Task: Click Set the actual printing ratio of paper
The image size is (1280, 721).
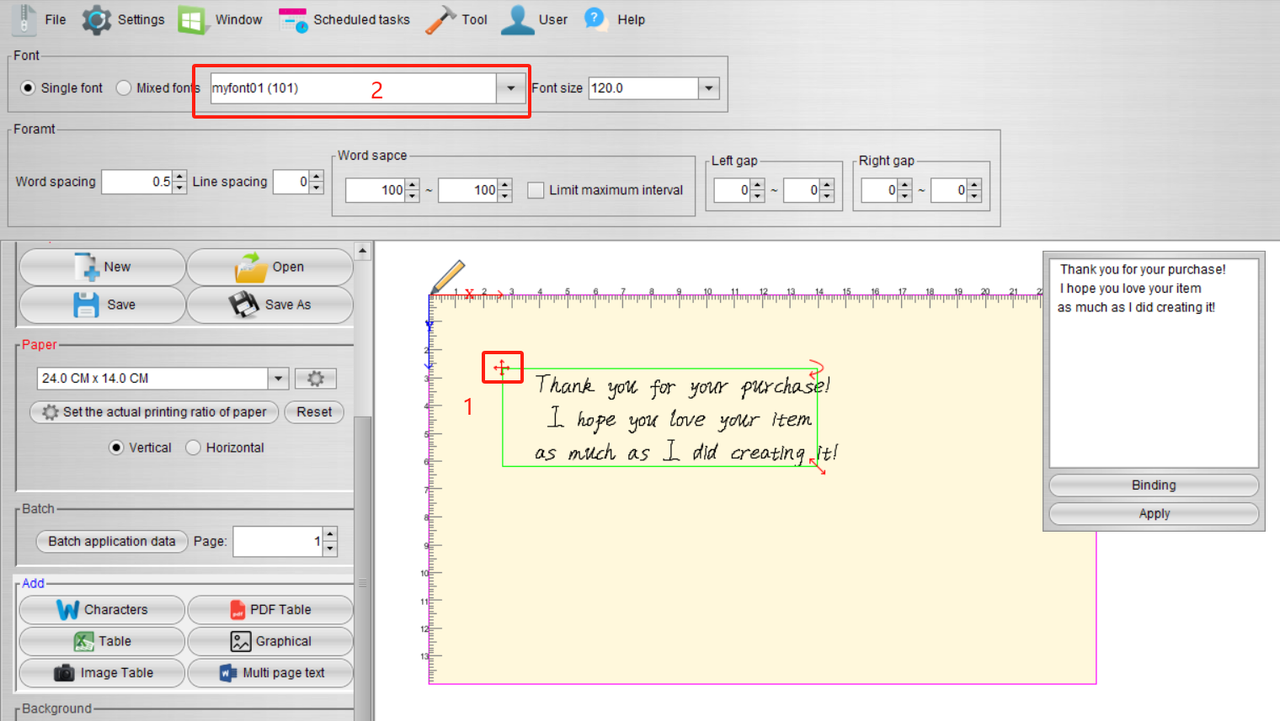Action: [x=154, y=412]
